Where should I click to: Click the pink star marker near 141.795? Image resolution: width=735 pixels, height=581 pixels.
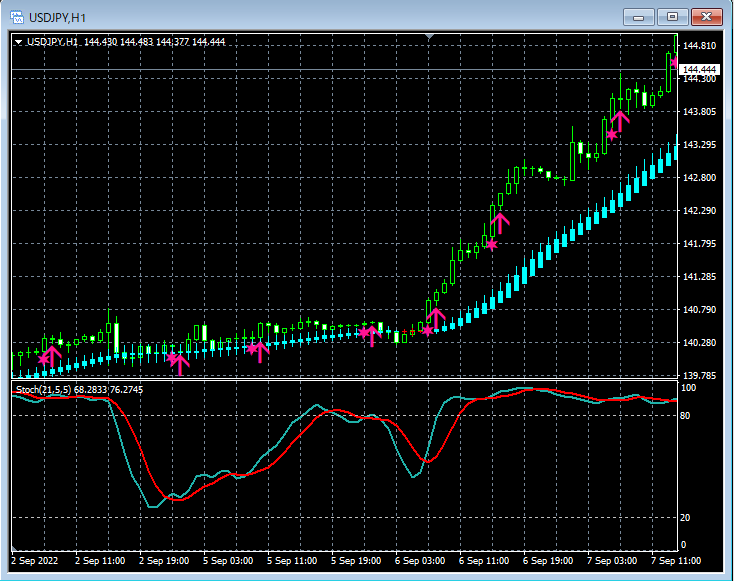click(x=491, y=244)
